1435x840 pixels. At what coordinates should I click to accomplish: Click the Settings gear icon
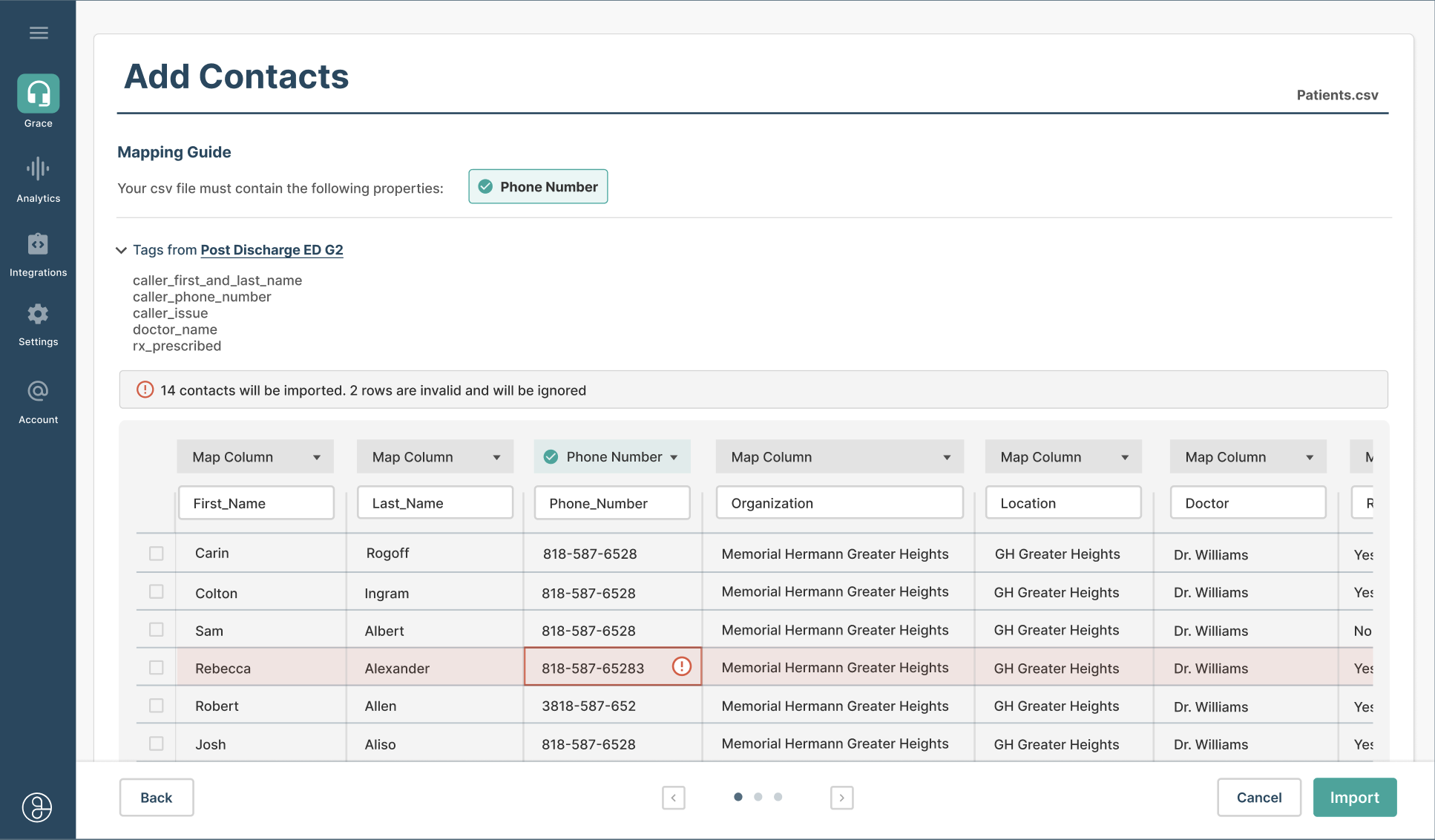point(39,314)
